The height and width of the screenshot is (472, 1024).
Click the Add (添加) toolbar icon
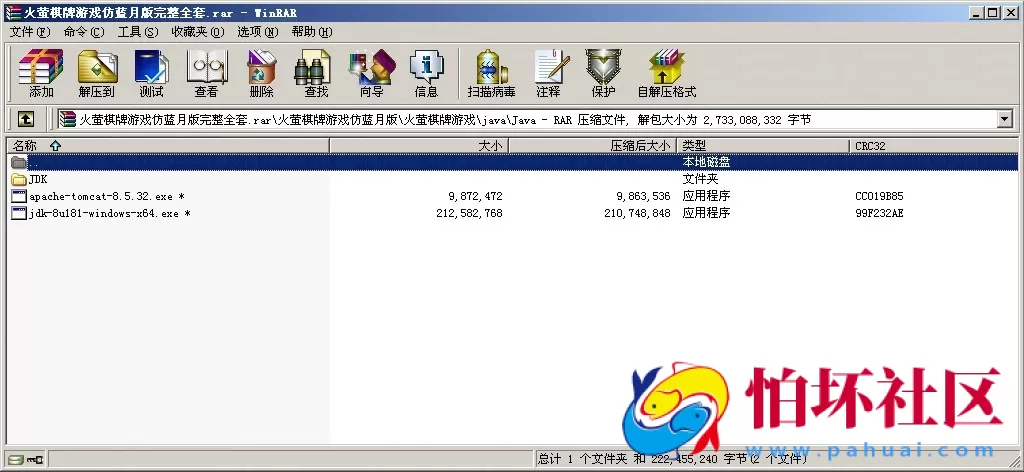[x=41, y=73]
